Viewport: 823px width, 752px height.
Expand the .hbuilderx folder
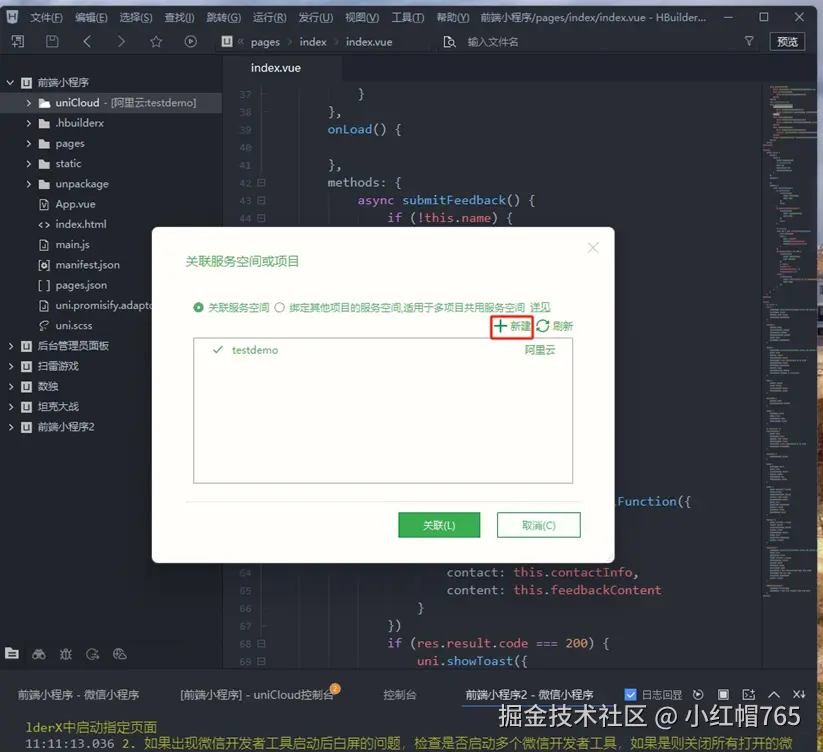(28, 123)
